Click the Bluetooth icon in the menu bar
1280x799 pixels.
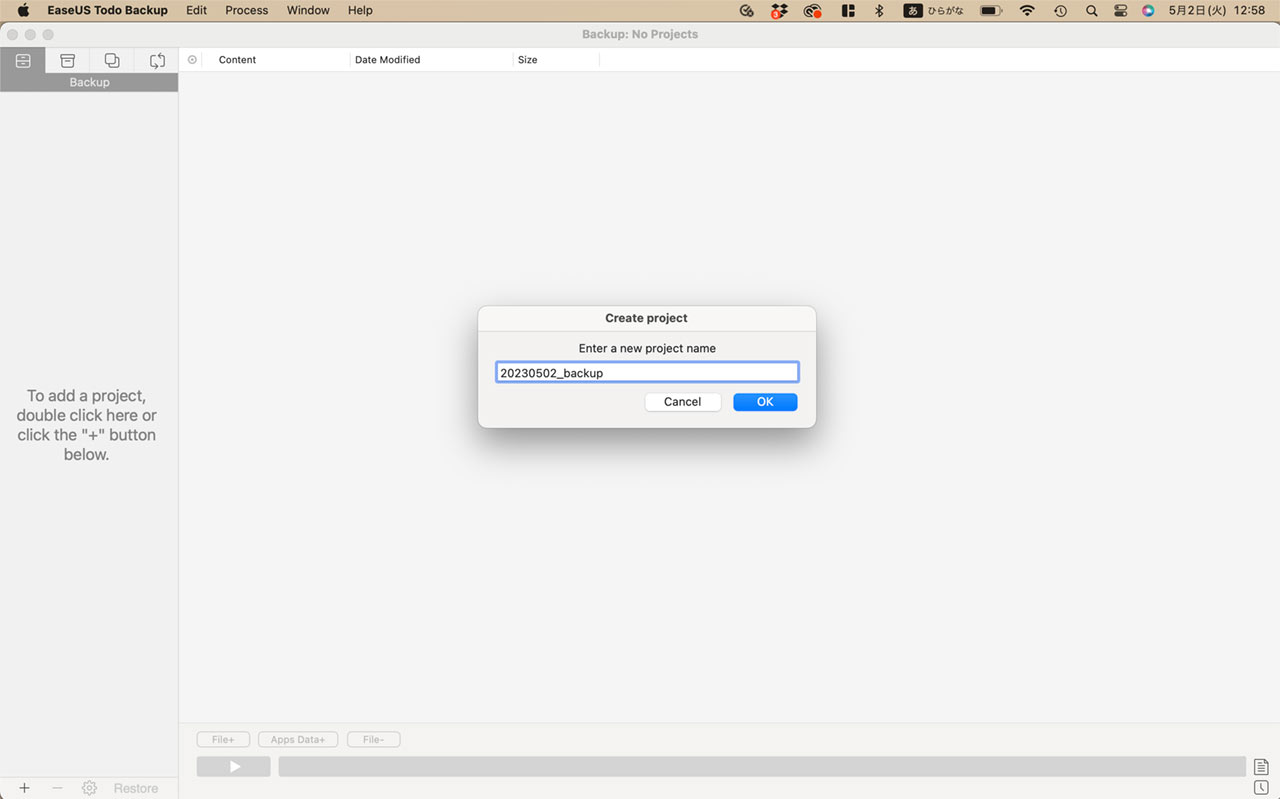coord(878,10)
